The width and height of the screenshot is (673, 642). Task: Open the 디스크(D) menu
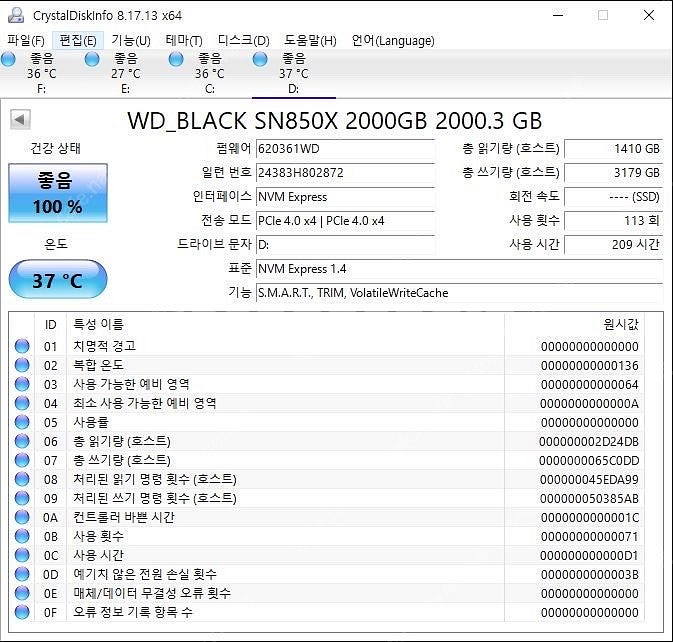click(243, 41)
